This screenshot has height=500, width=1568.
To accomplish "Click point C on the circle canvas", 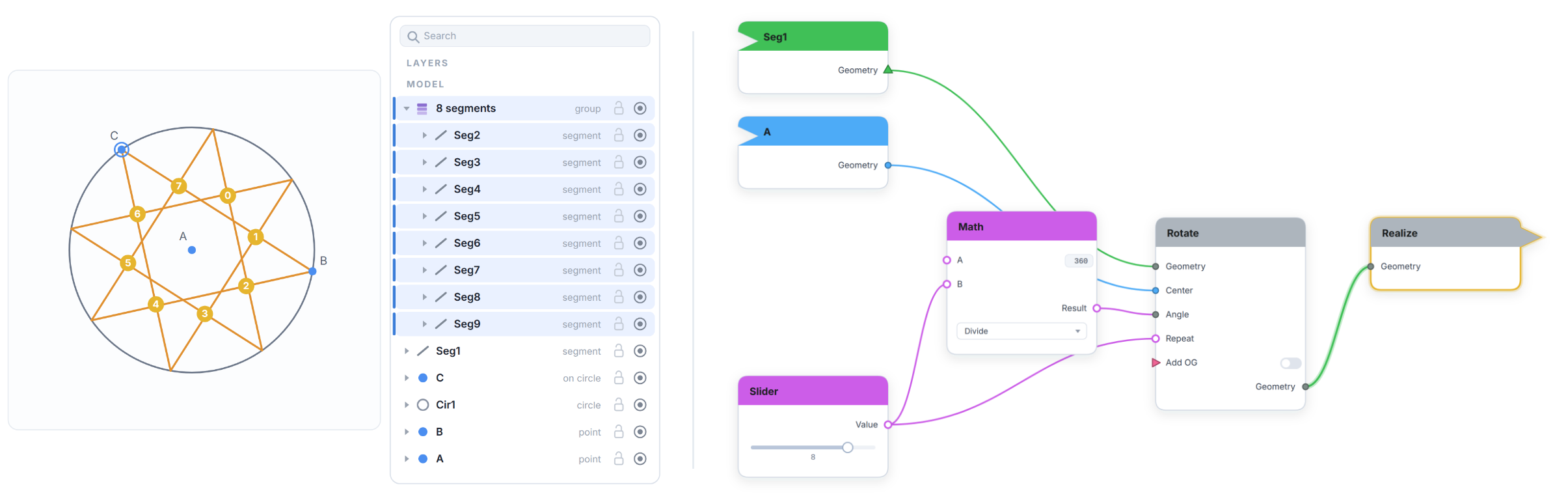I will tap(122, 150).
